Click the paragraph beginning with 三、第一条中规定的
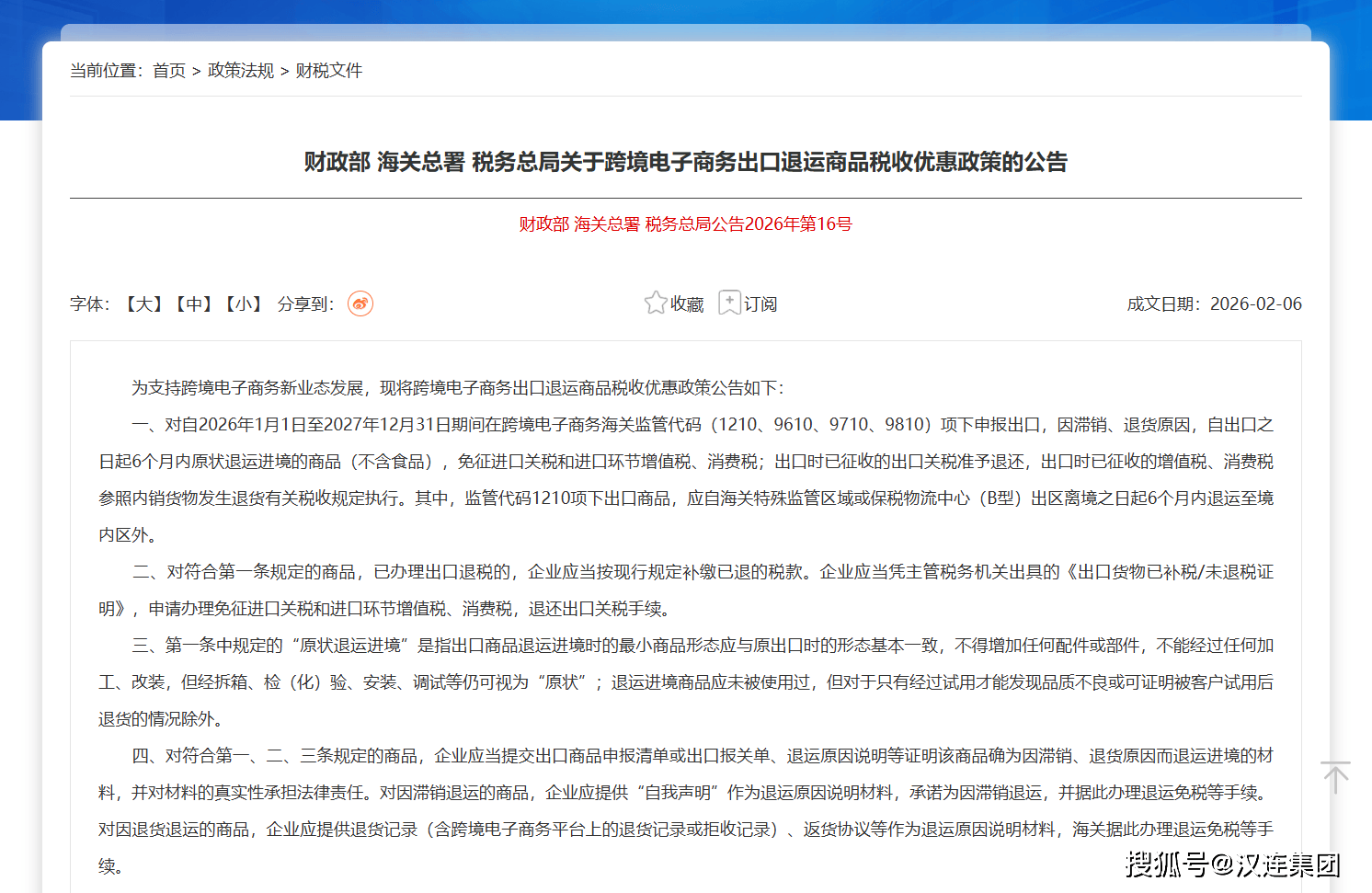The image size is (1372, 893). coord(685,682)
